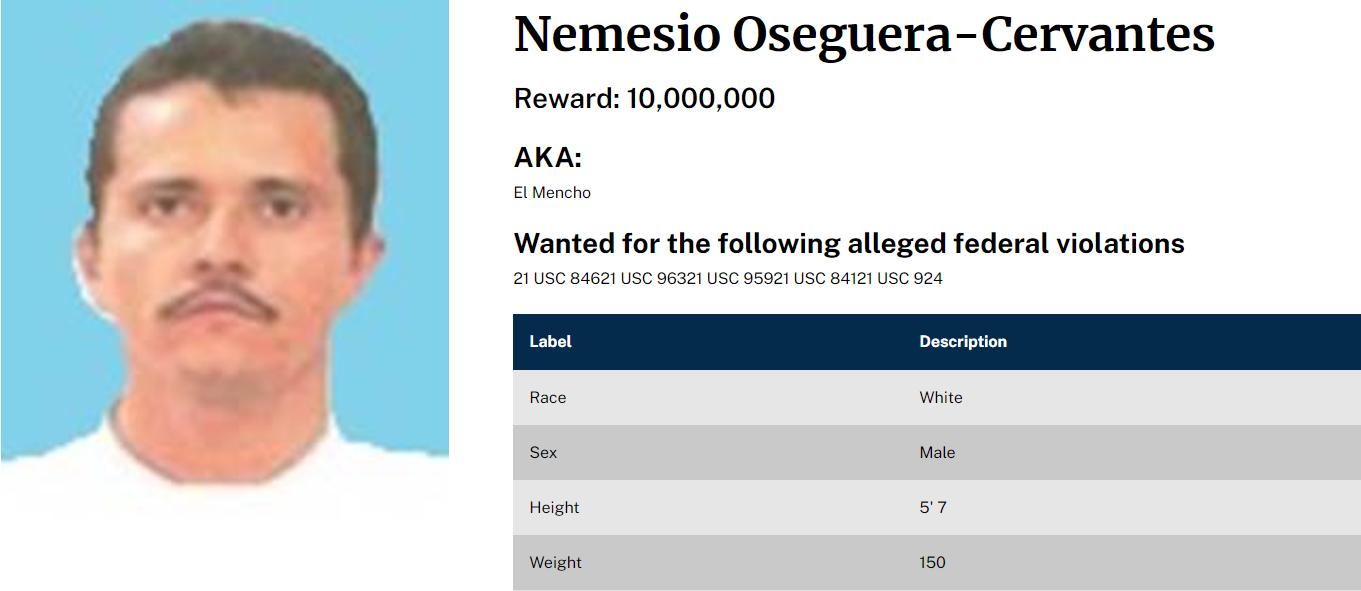Click the 150 weight value
The width and height of the screenshot is (1361, 591).
point(932,563)
